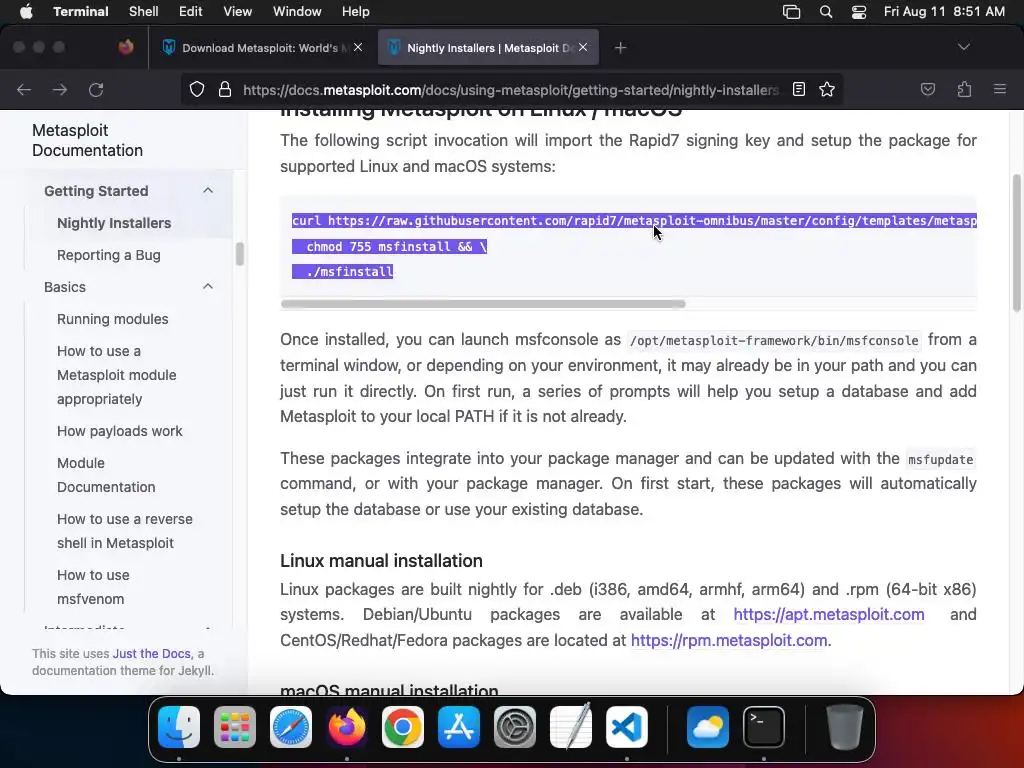This screenshot has width=1024, height=768.
Task: Click the docs.metasploit.com address bar
Action: tap(511, 89)
